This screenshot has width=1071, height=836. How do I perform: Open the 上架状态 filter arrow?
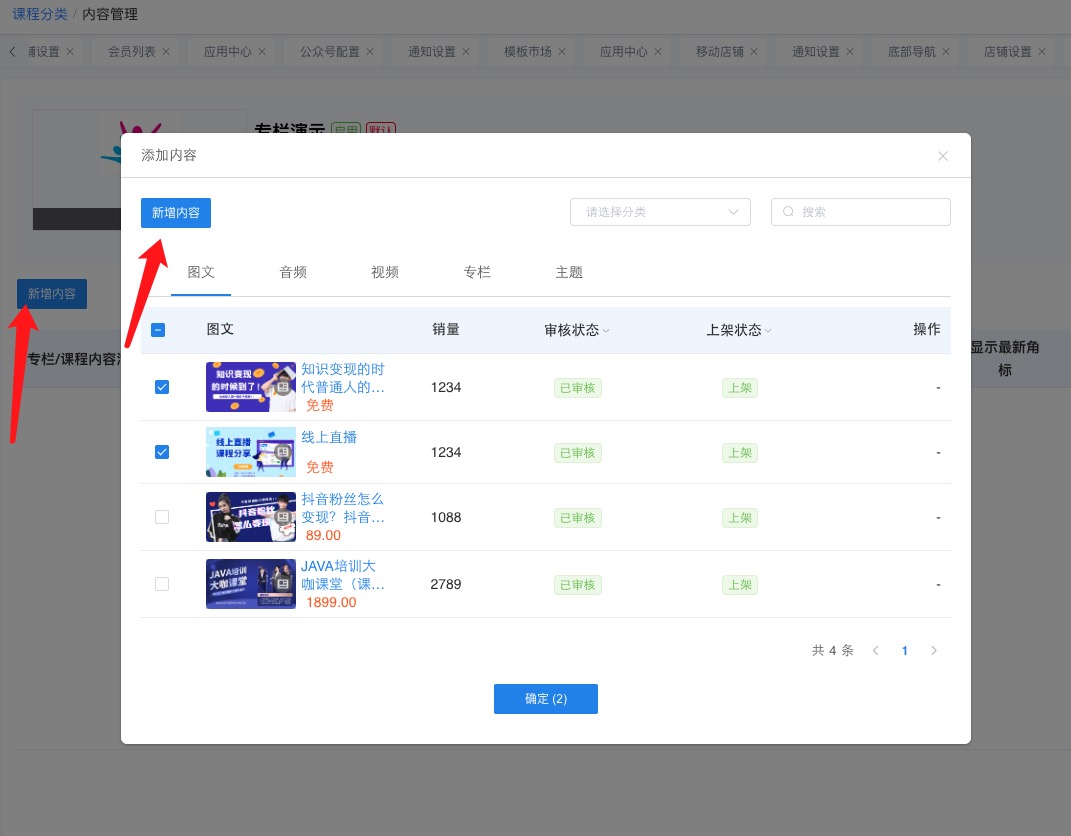coord(768,331)
